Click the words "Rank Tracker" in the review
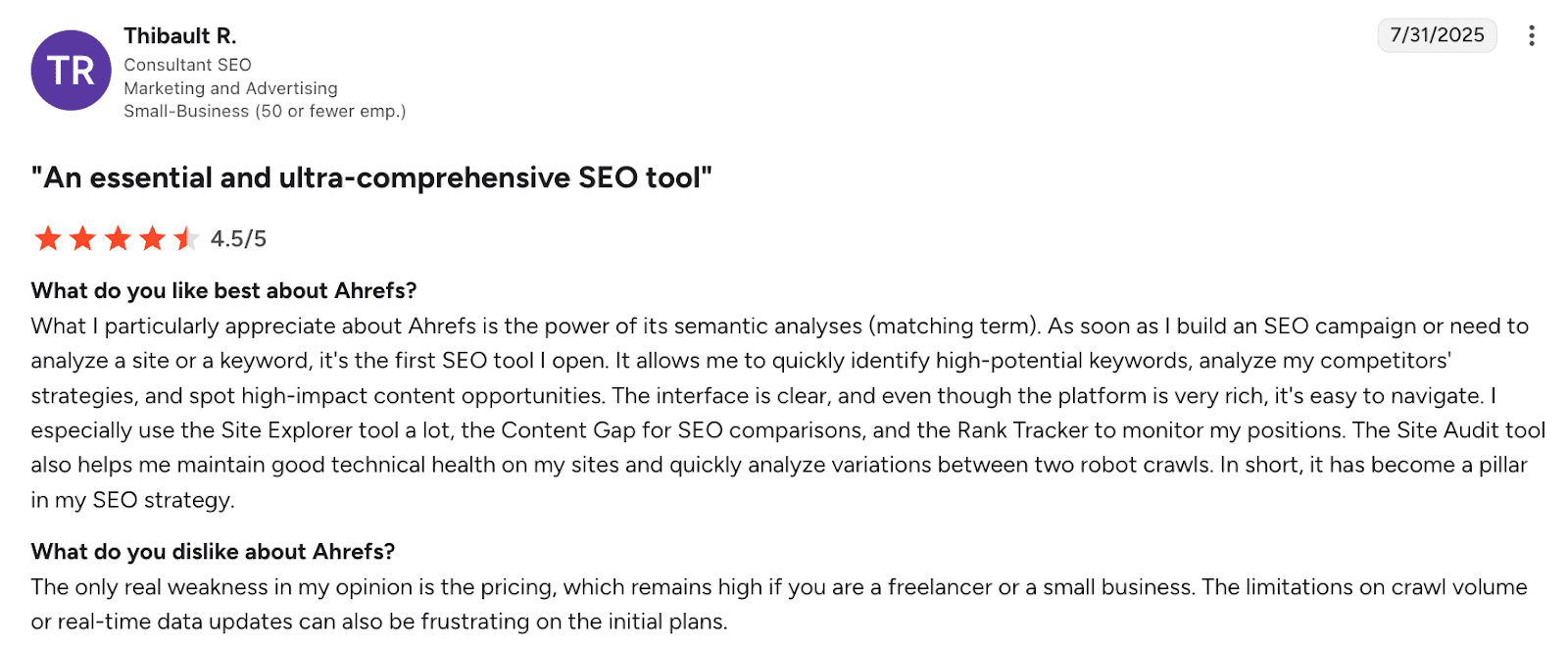Viewport: 1568px width, 649px height. [x=1022, y=430]
